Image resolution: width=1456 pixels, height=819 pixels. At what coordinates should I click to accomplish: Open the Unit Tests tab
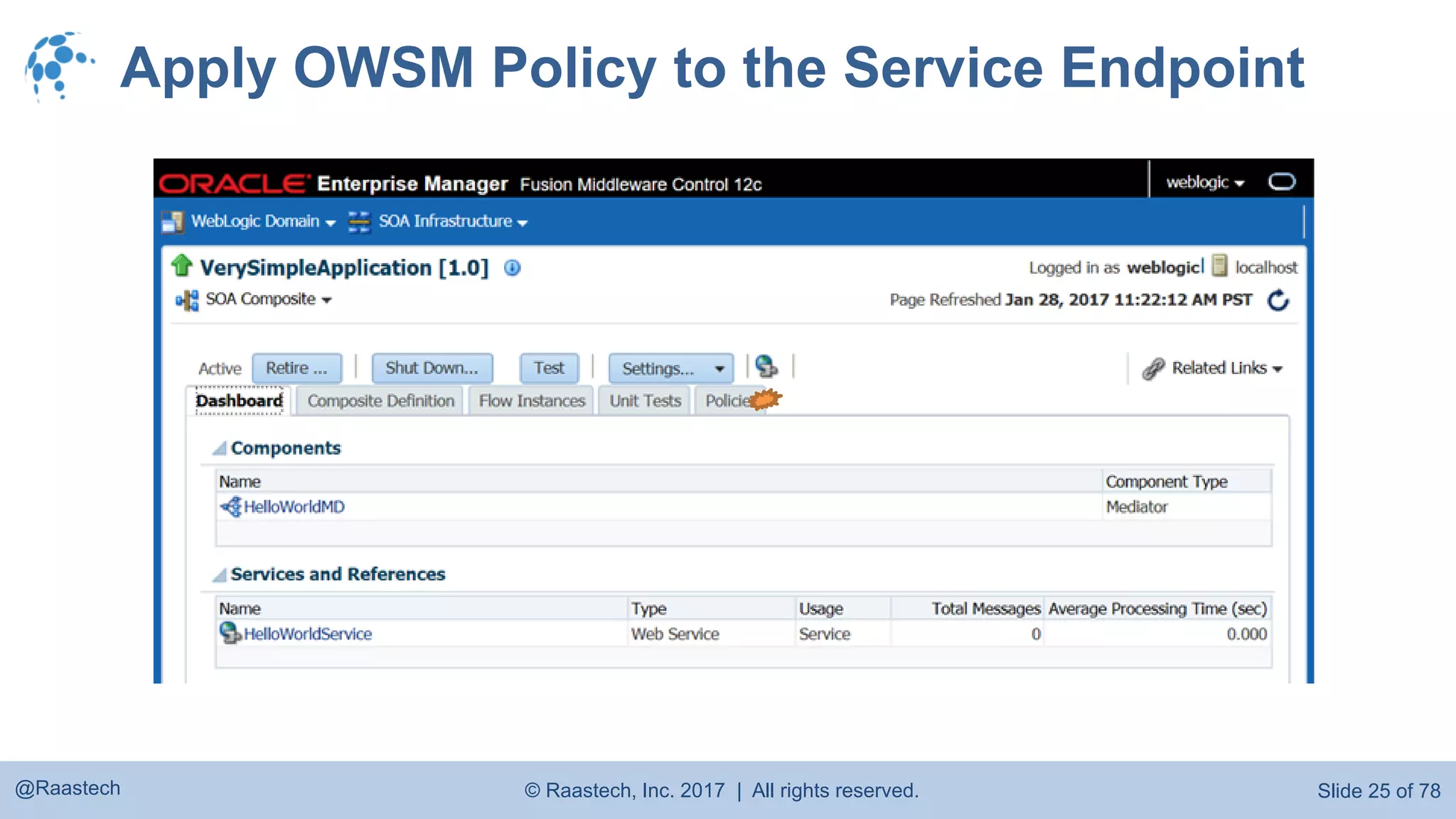click(645, 401)
